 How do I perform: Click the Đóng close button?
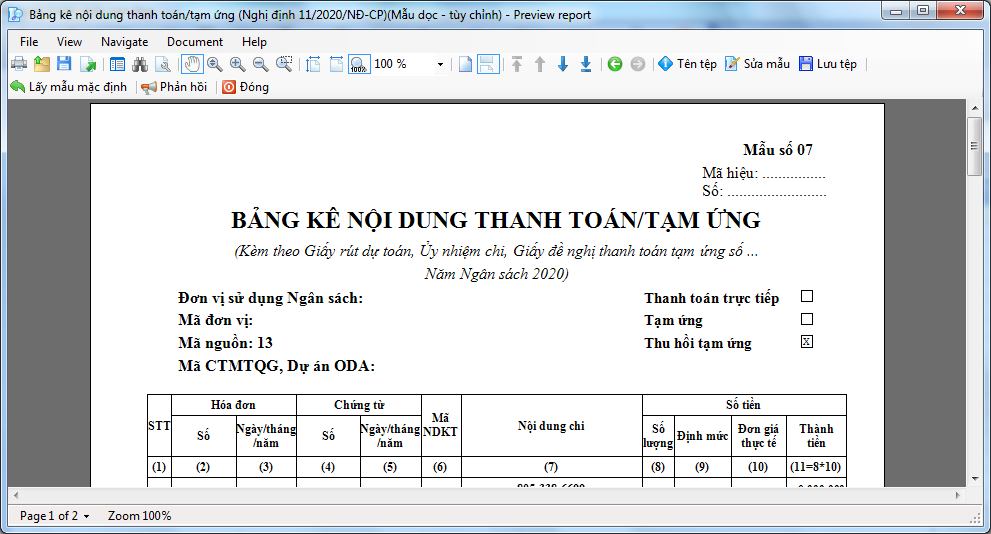pos(245,87)
